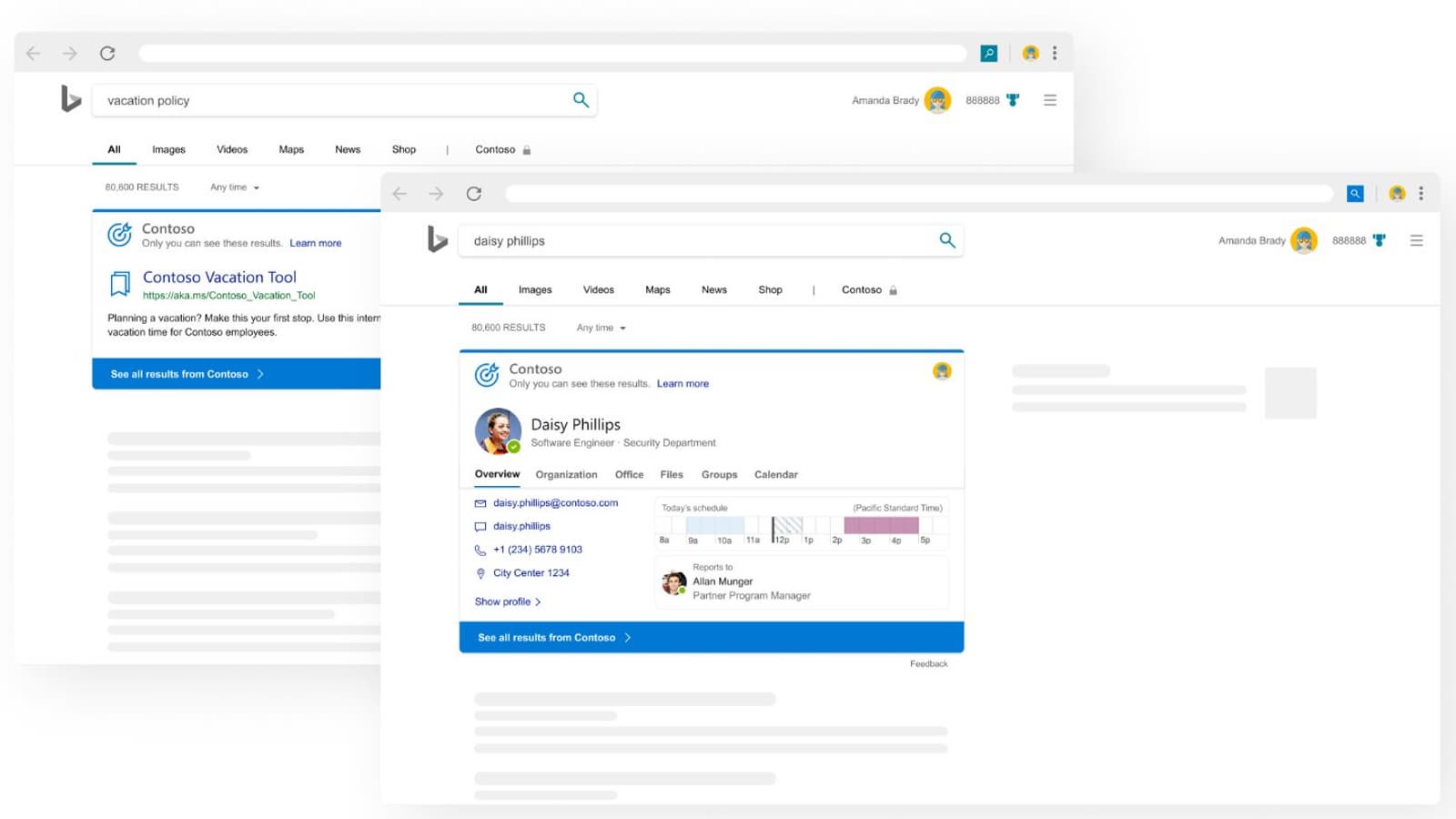
Task: Click See all results from Contoso below Daisy's card
Action: [712, 637]
